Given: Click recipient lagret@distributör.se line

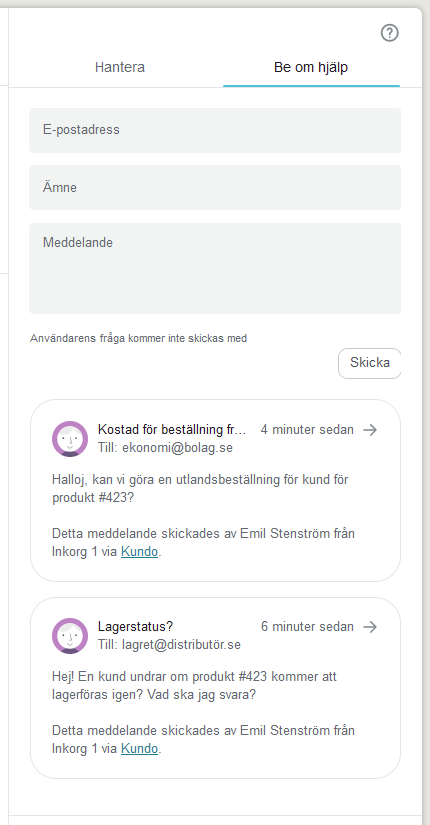Looking at the screenshot, I should tap(169, 645).
